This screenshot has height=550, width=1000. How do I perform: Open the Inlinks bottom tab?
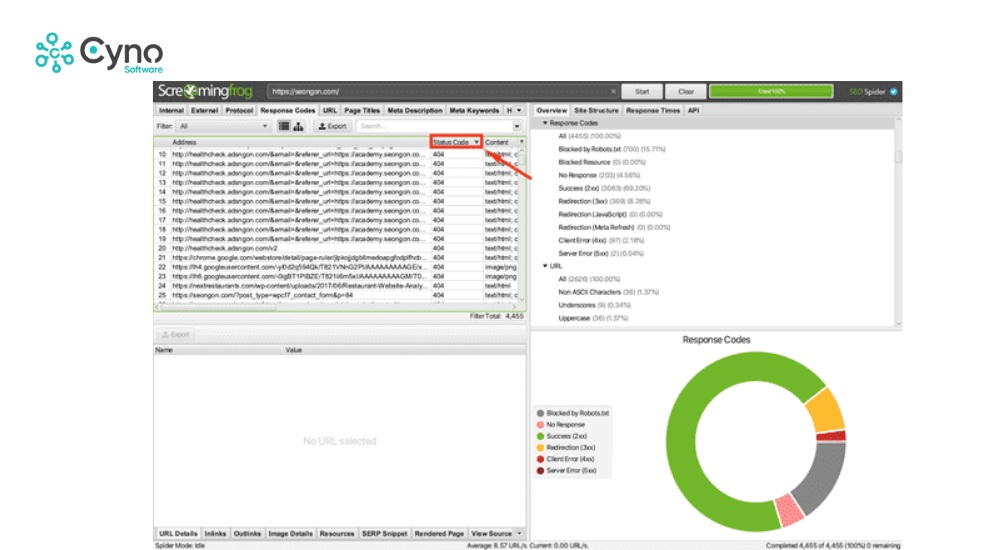coord(215,534)
